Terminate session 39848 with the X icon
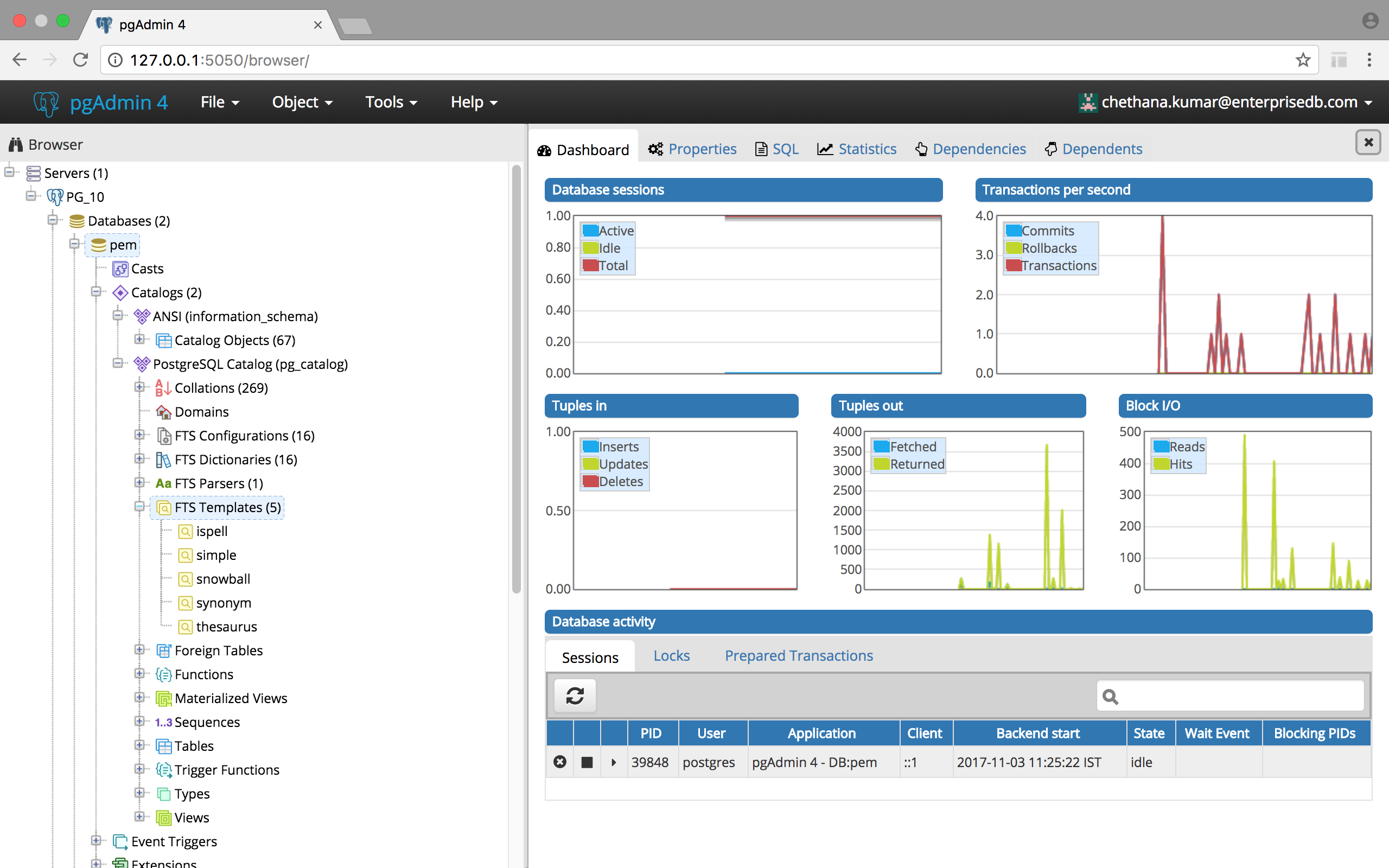This screenshot has height=868, width=1389. click(559, 762)
